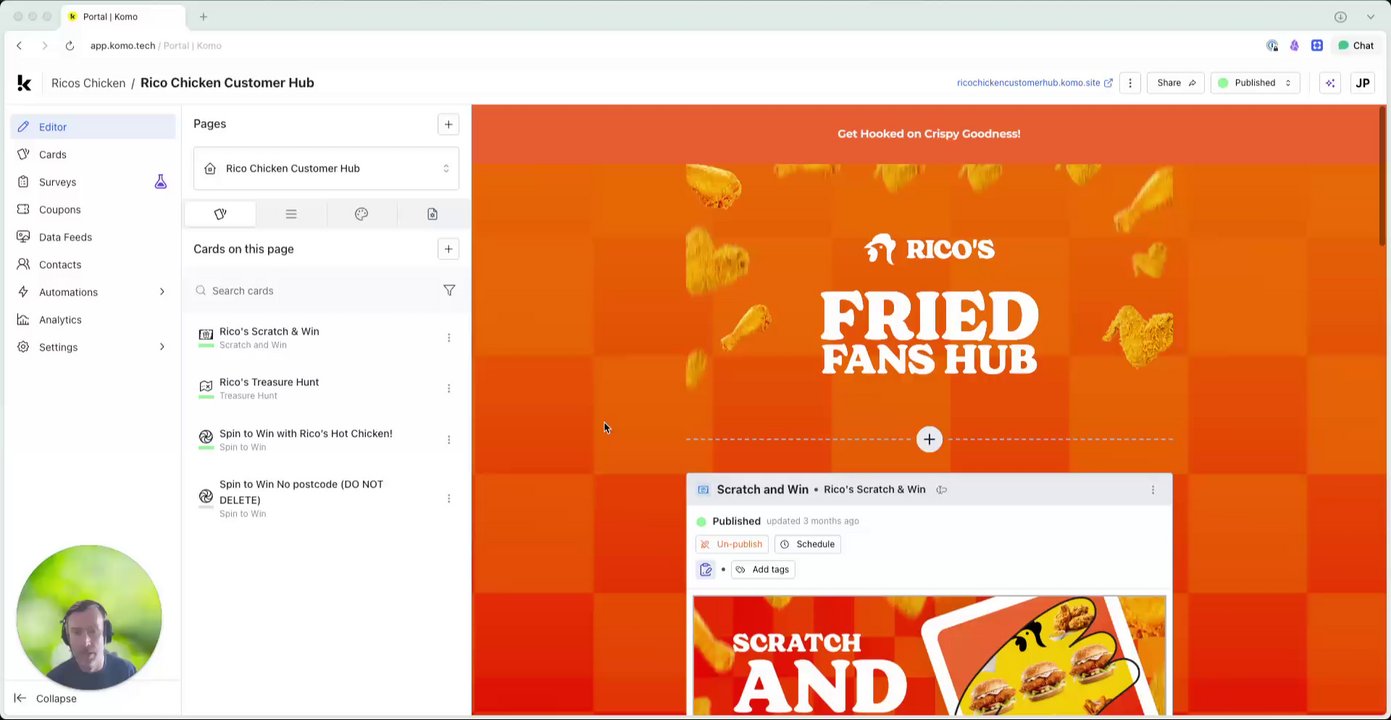Click the Scratch and Win card preview image
Viewport: 1391px width, 720px height.
[x=929, y=656]
